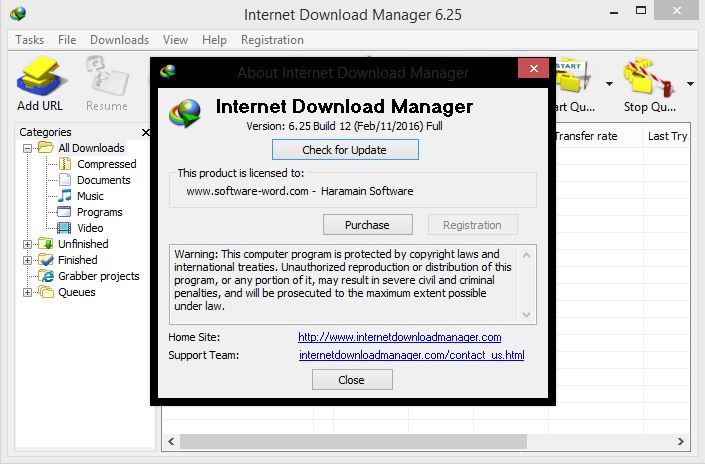Click the Resume toolbar icon

coord(107,76)
